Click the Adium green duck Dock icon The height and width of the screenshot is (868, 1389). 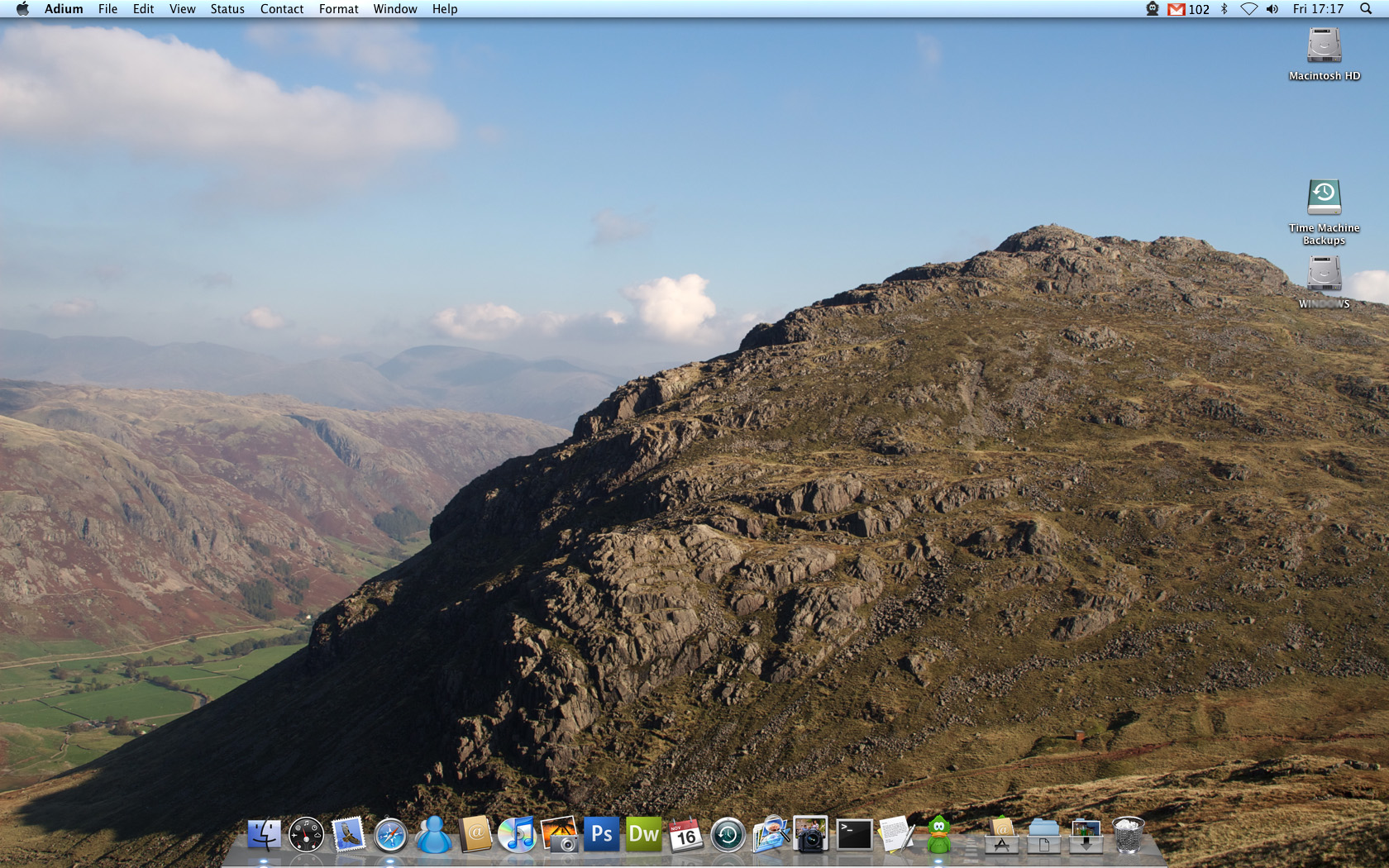click(x=938, y=835)
